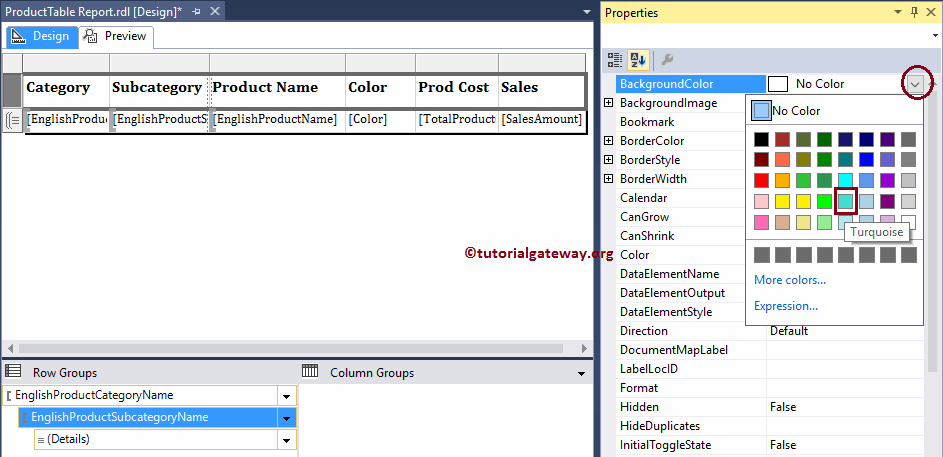Open document tab overflow list arrow

click(x=587, y=12)
